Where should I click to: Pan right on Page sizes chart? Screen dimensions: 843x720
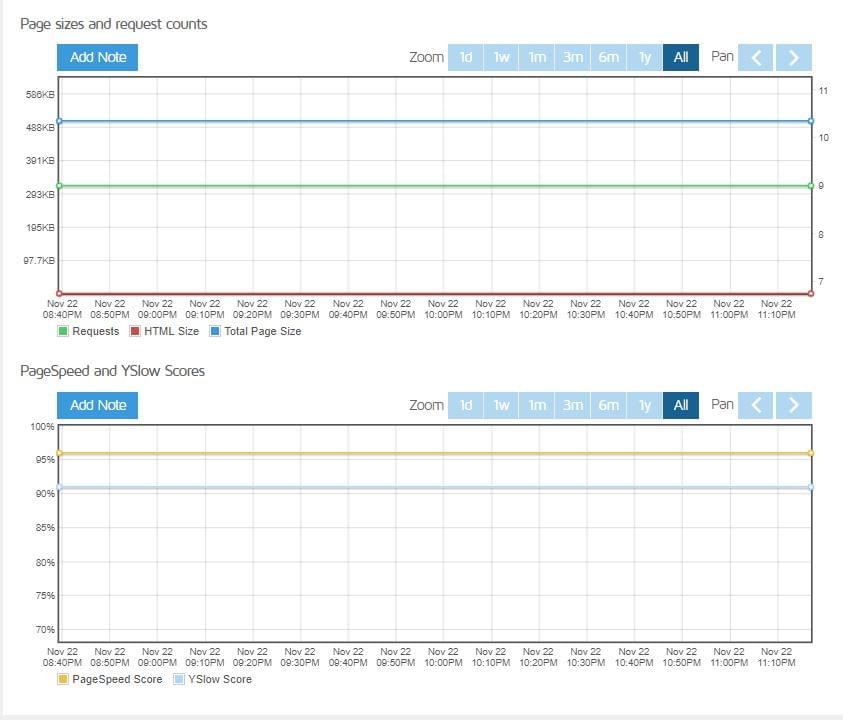[x=793, y=57]
